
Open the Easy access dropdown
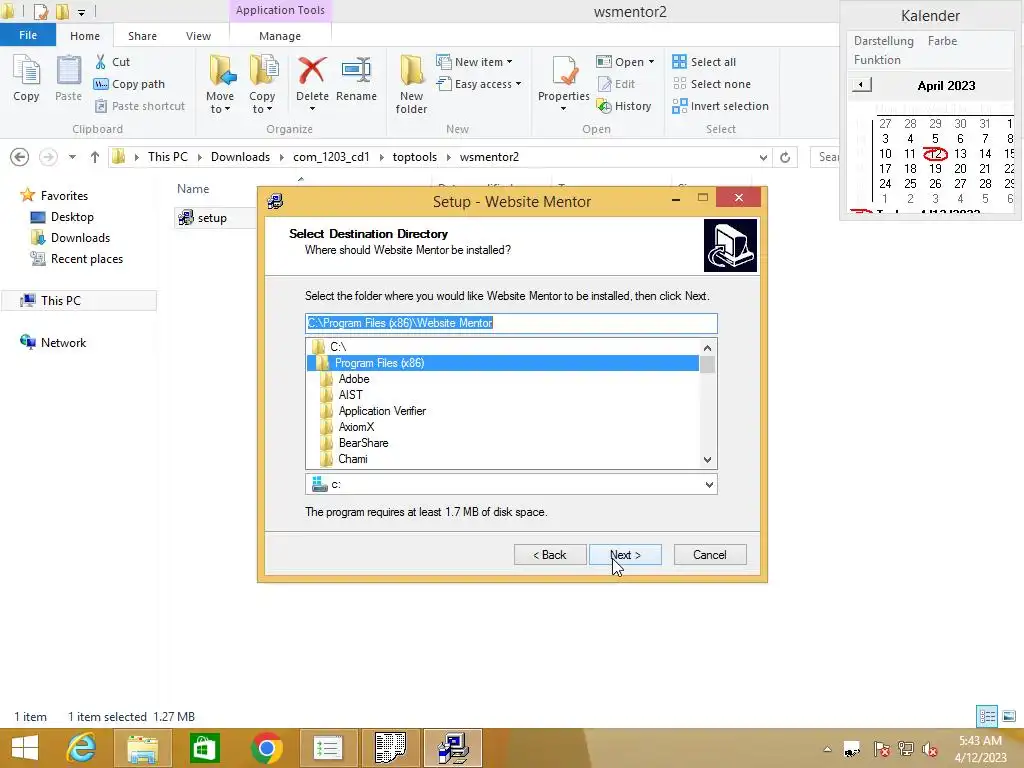pyautogui.click(x=479, y=84)
